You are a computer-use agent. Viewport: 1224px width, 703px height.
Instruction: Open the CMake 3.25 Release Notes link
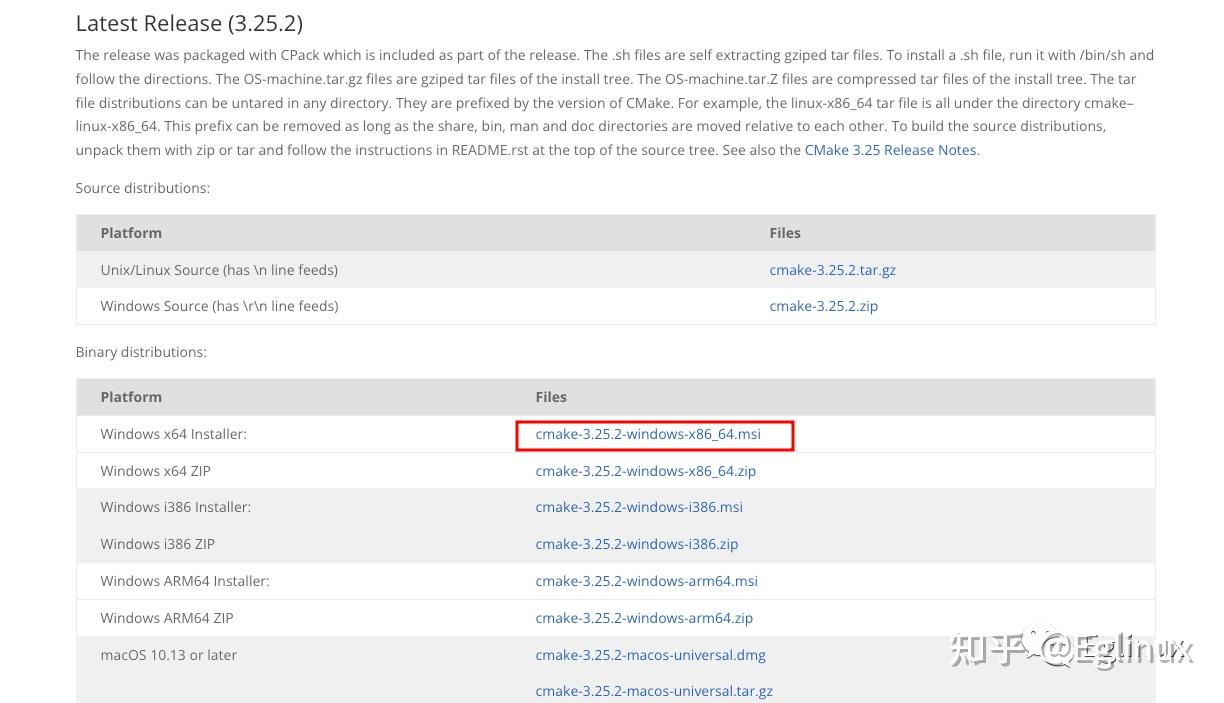890,150
